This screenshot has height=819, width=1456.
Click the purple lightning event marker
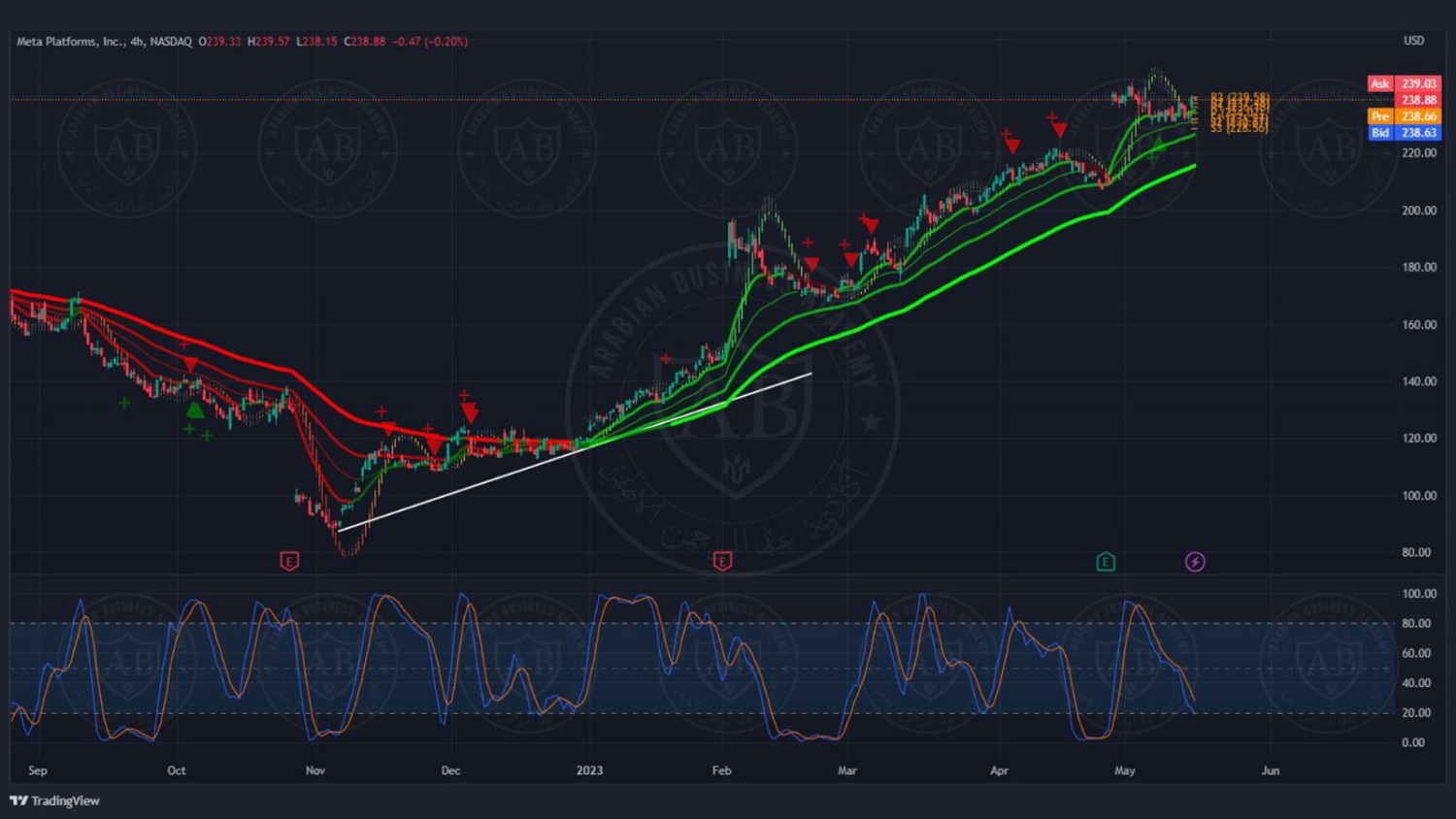pyautogui.click(x=1195, y=562)
